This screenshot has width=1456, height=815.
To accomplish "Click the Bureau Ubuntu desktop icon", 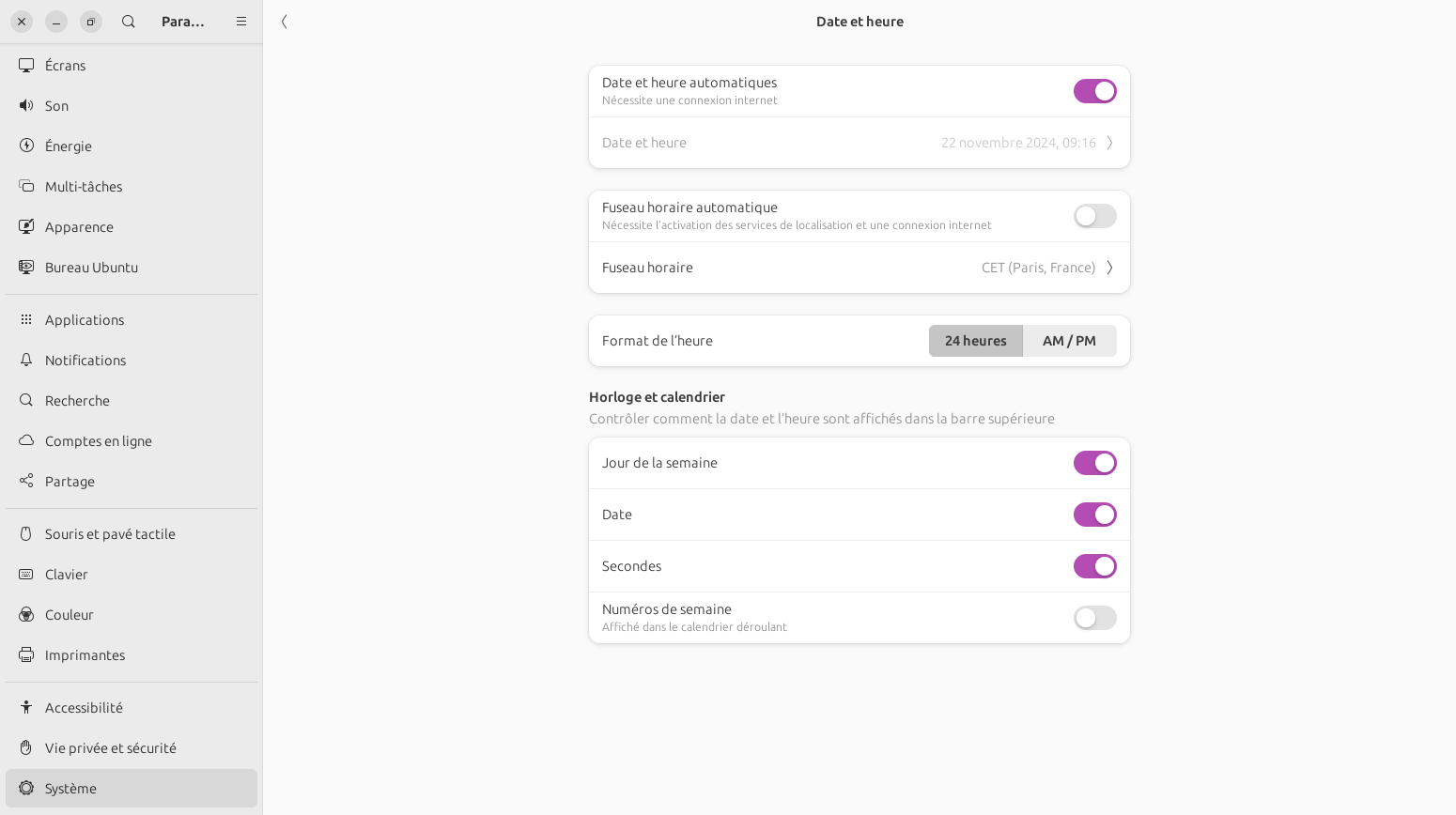I will pos(26,267).
